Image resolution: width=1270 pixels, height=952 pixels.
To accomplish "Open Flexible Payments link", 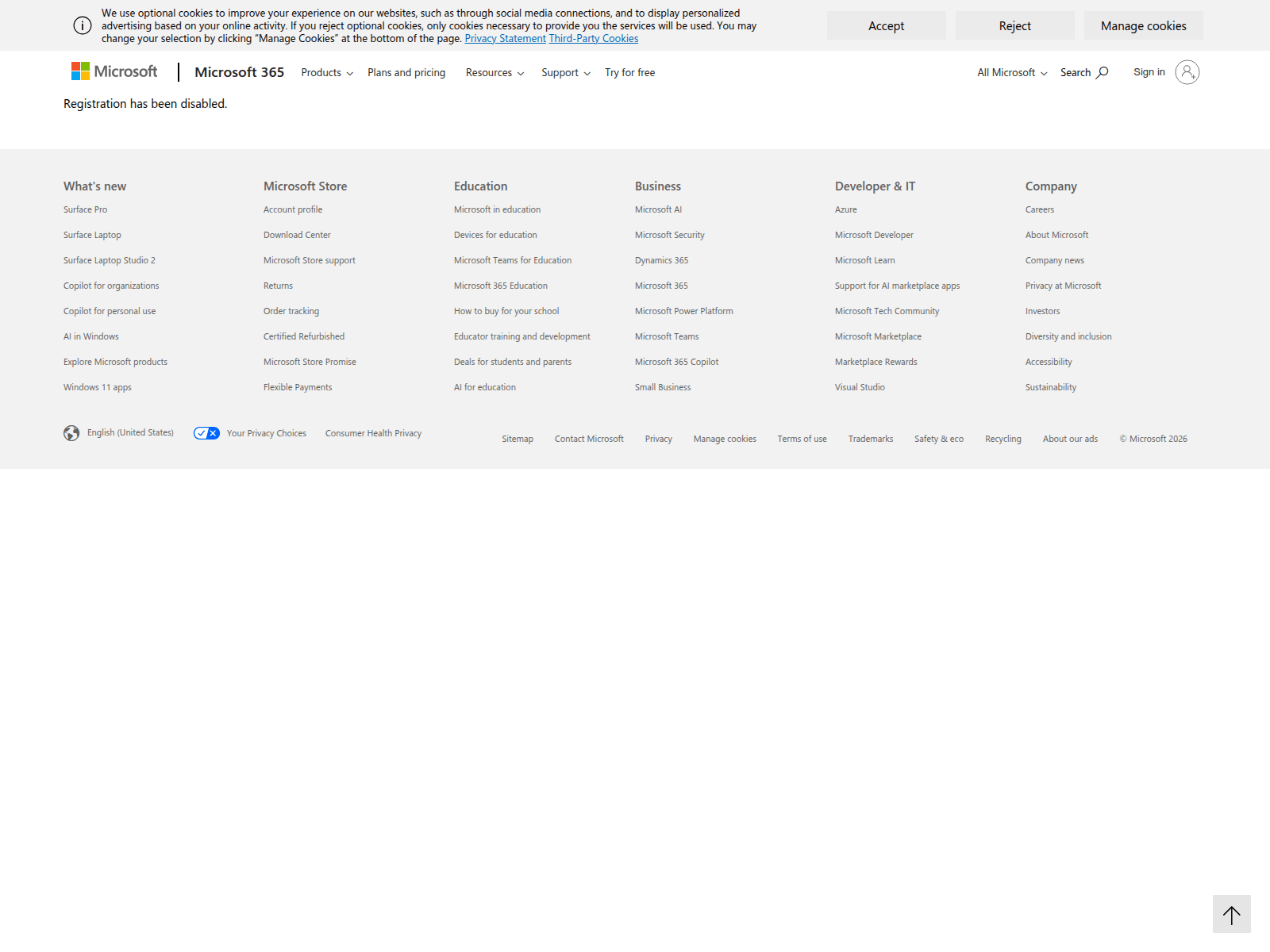I will pyautogui.click(x=298, y=387).
